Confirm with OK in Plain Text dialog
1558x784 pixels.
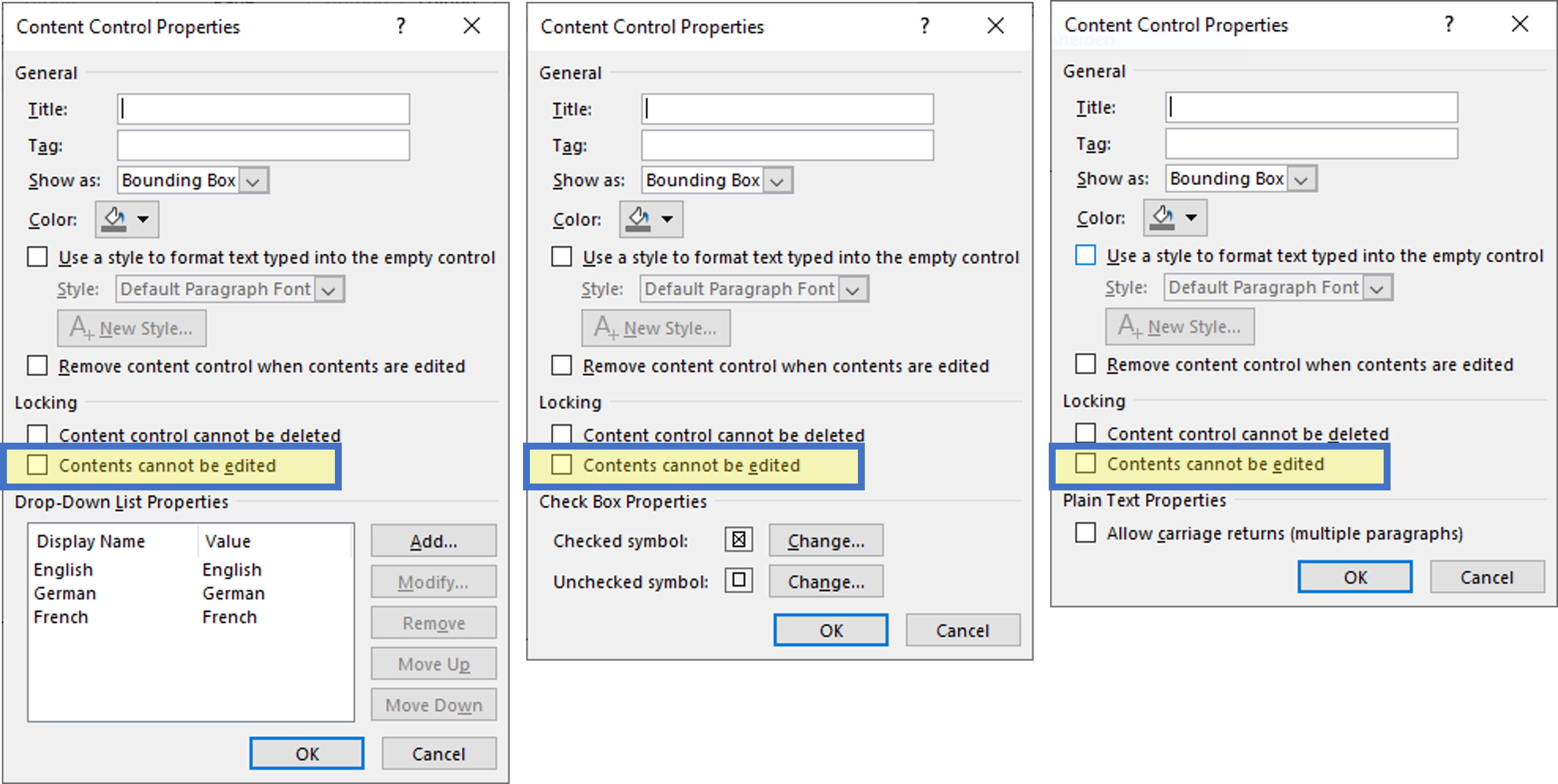pos(1355,577)
